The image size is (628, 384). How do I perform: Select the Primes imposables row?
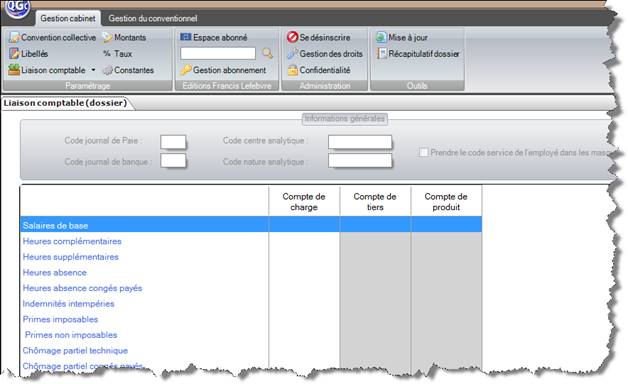pos(251,319)
